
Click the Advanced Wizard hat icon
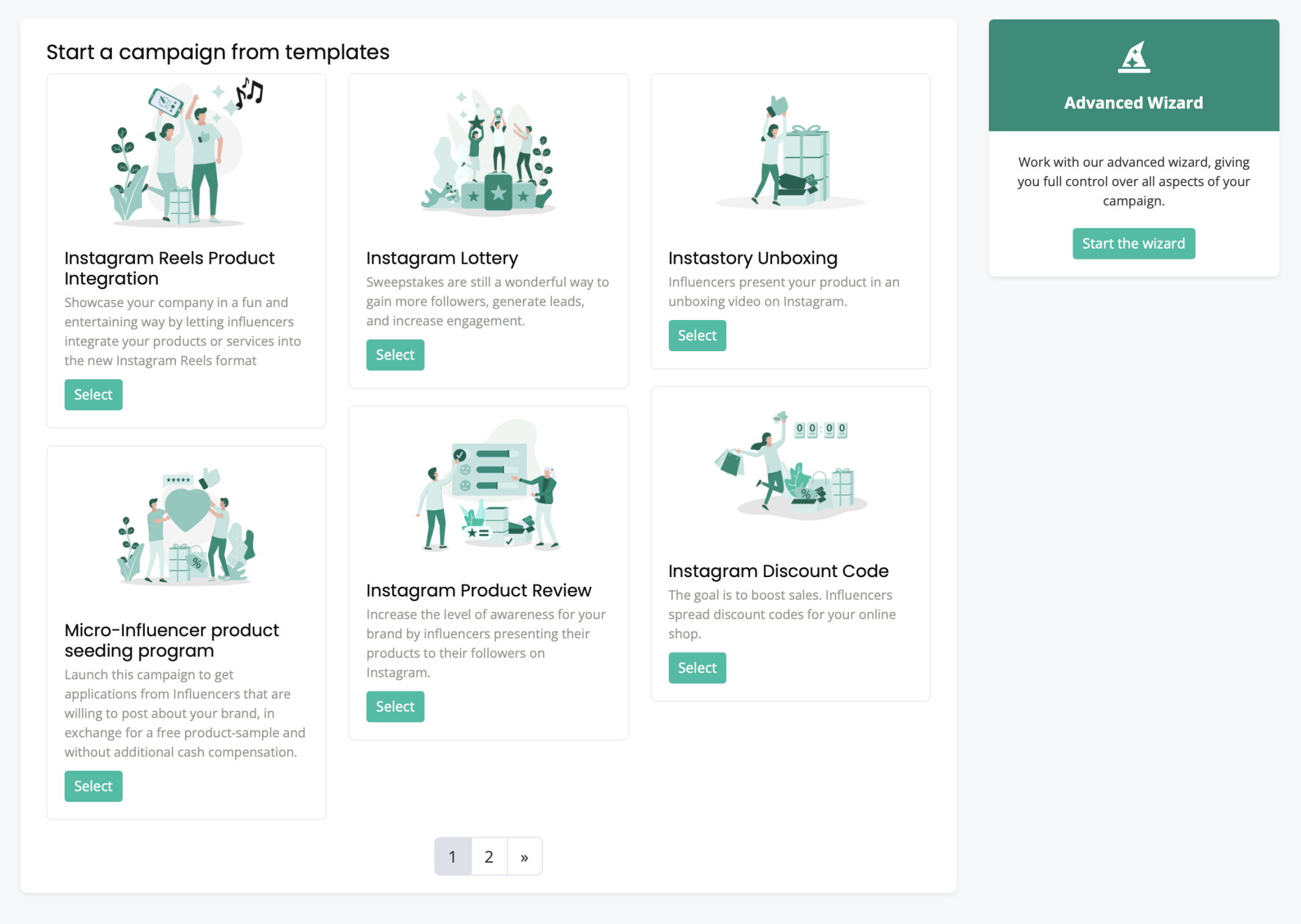coord(1134,57)
